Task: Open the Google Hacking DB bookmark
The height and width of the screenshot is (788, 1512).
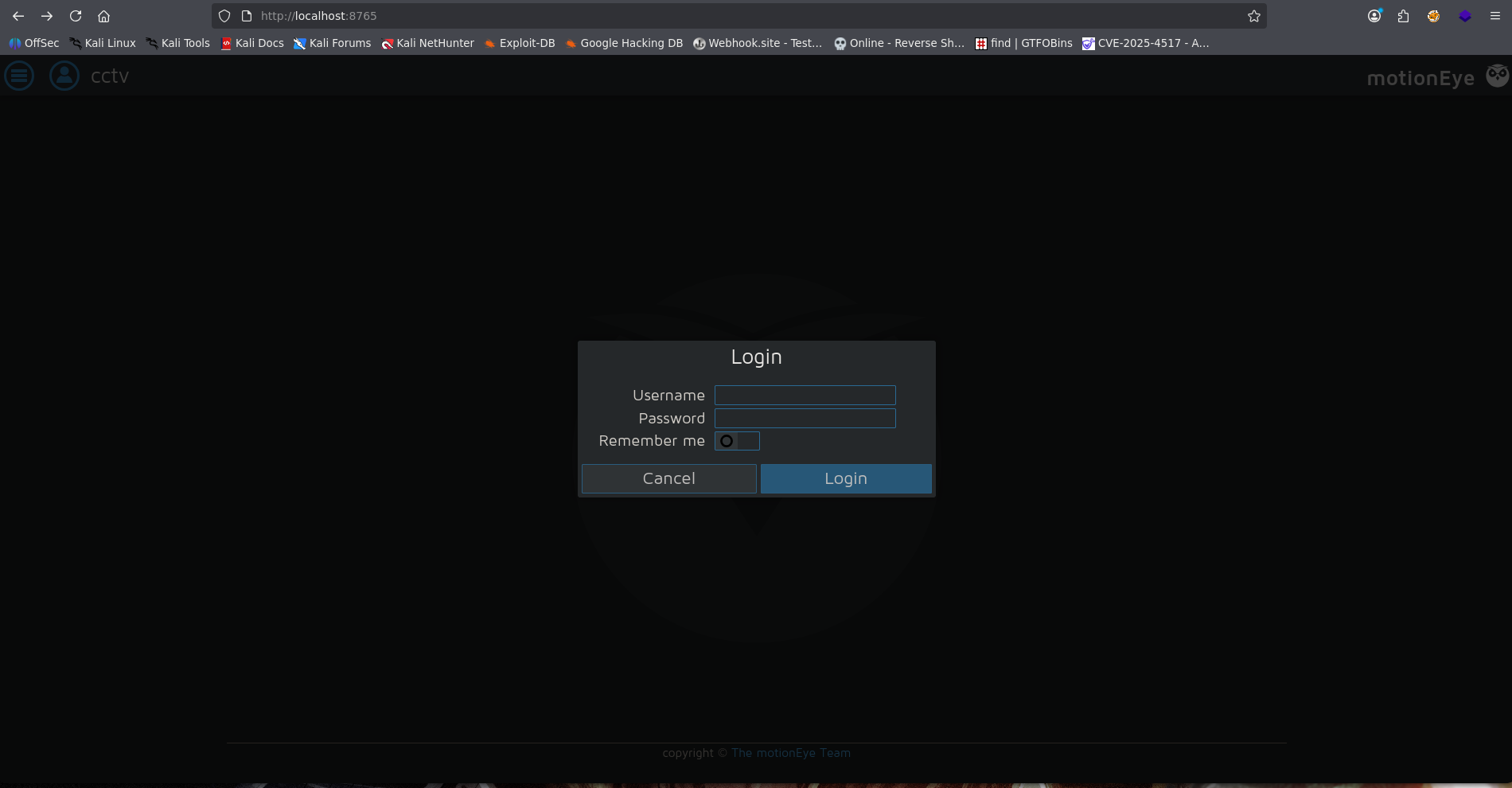Action: 624,43
